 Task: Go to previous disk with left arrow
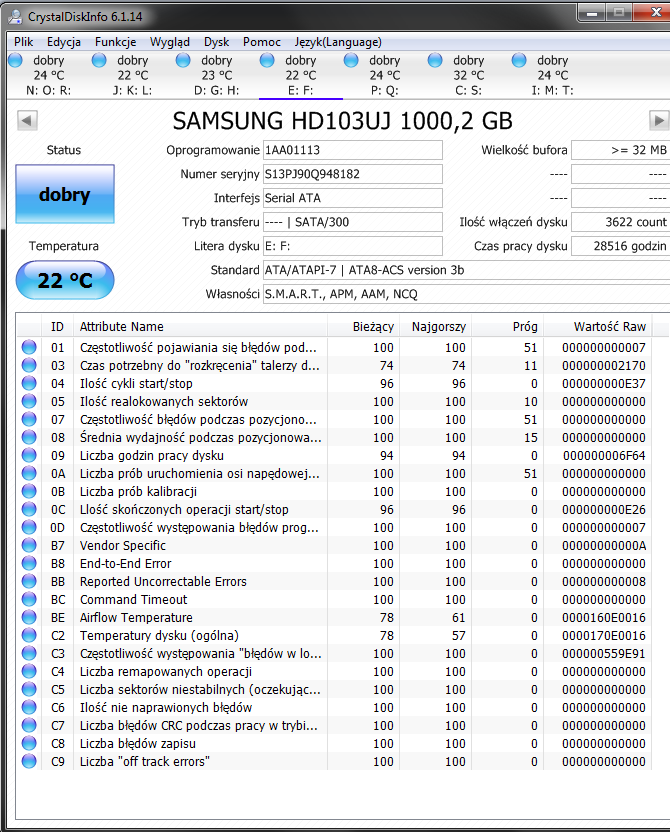(x=27, y=120)
